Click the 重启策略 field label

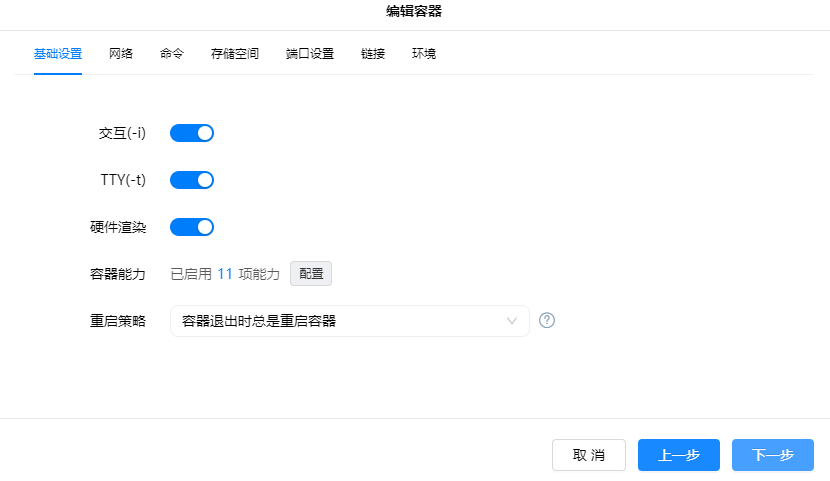pyautogui.click(x=118, y=321)
